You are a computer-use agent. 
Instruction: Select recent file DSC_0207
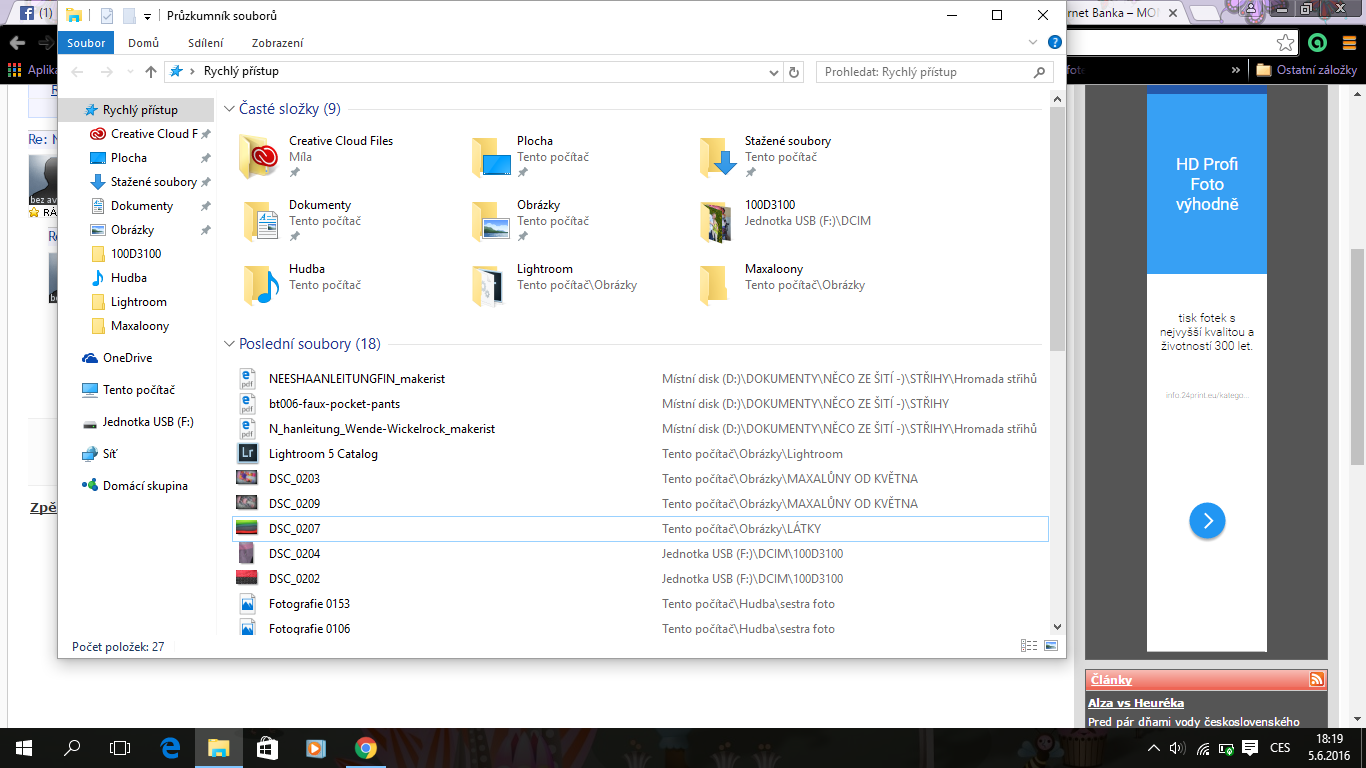pyautogui.click(x=640, y=529)
